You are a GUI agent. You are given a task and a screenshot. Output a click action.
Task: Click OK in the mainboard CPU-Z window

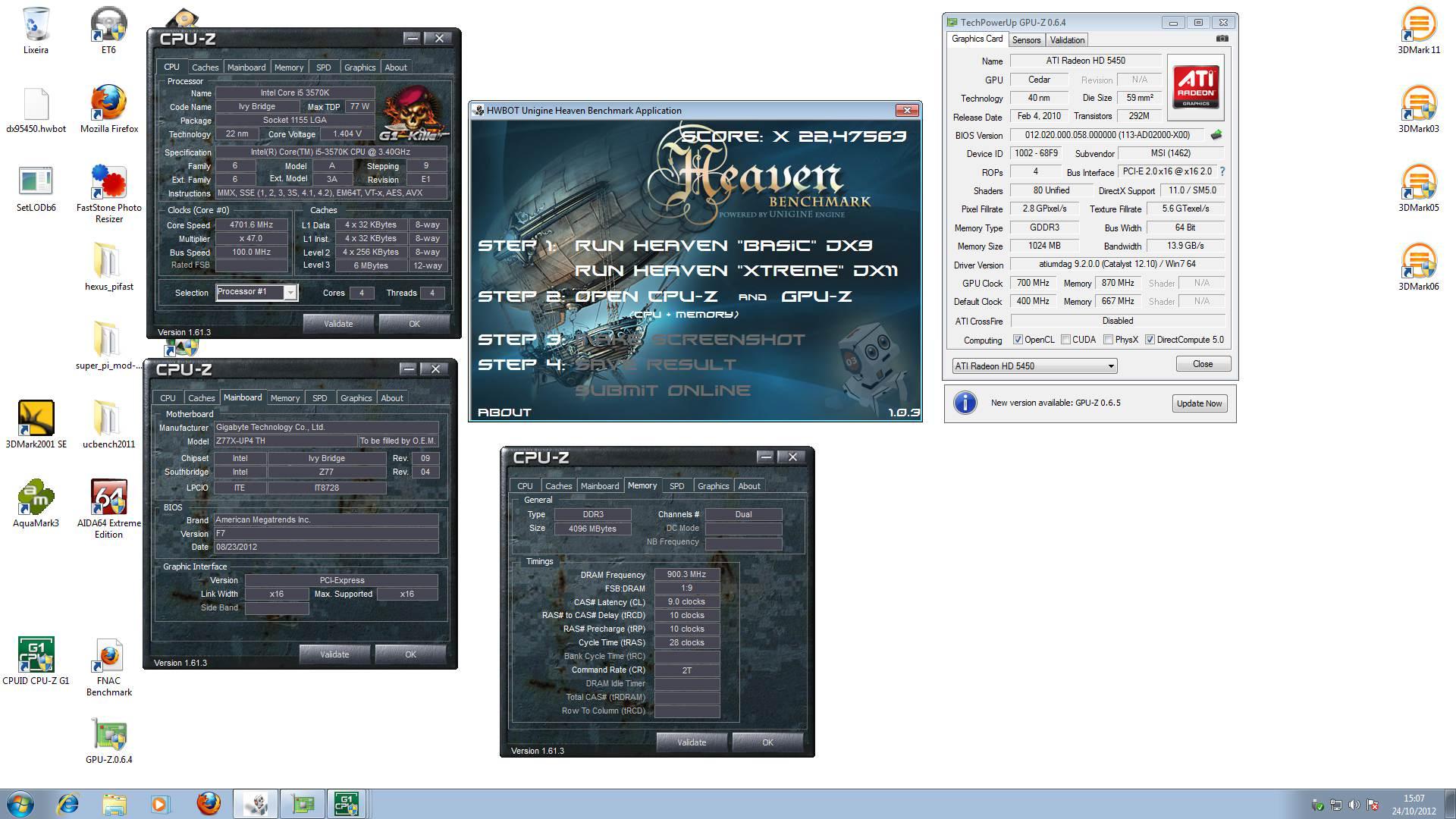[410, 654]
